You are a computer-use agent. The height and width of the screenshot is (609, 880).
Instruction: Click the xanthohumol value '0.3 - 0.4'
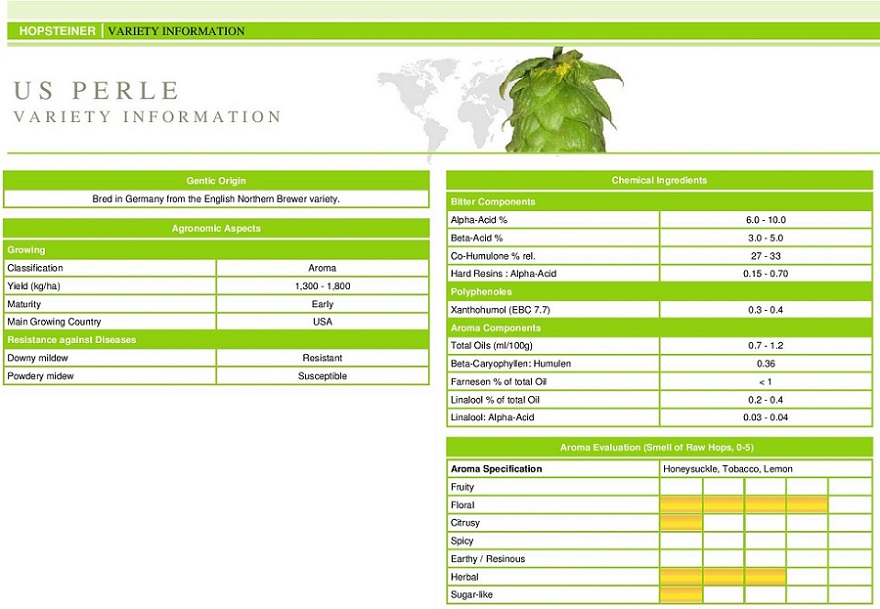766,309
